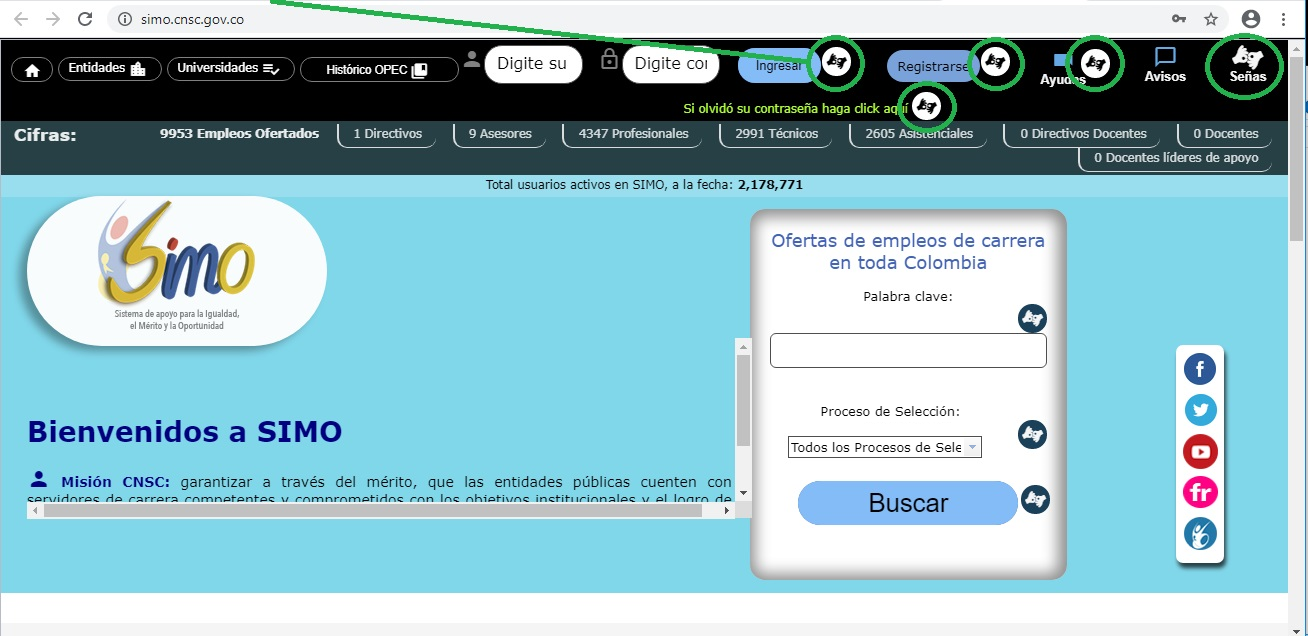Open the Avisos notifications icon
Viewport: 1308px width, 636px height.
click(x=1165, y=65)
